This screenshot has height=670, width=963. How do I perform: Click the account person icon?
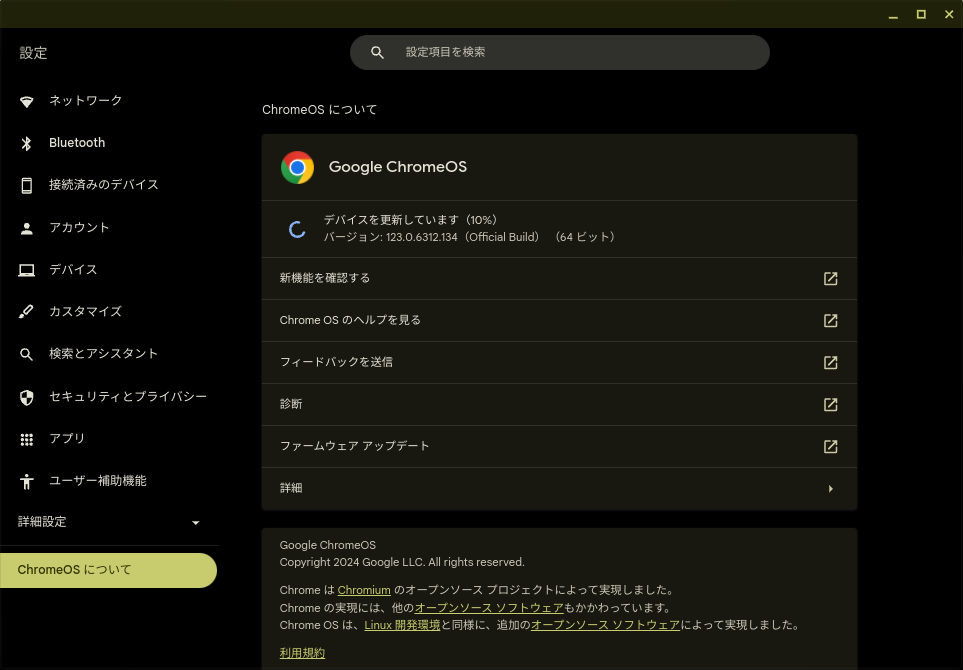coord(26,228)
